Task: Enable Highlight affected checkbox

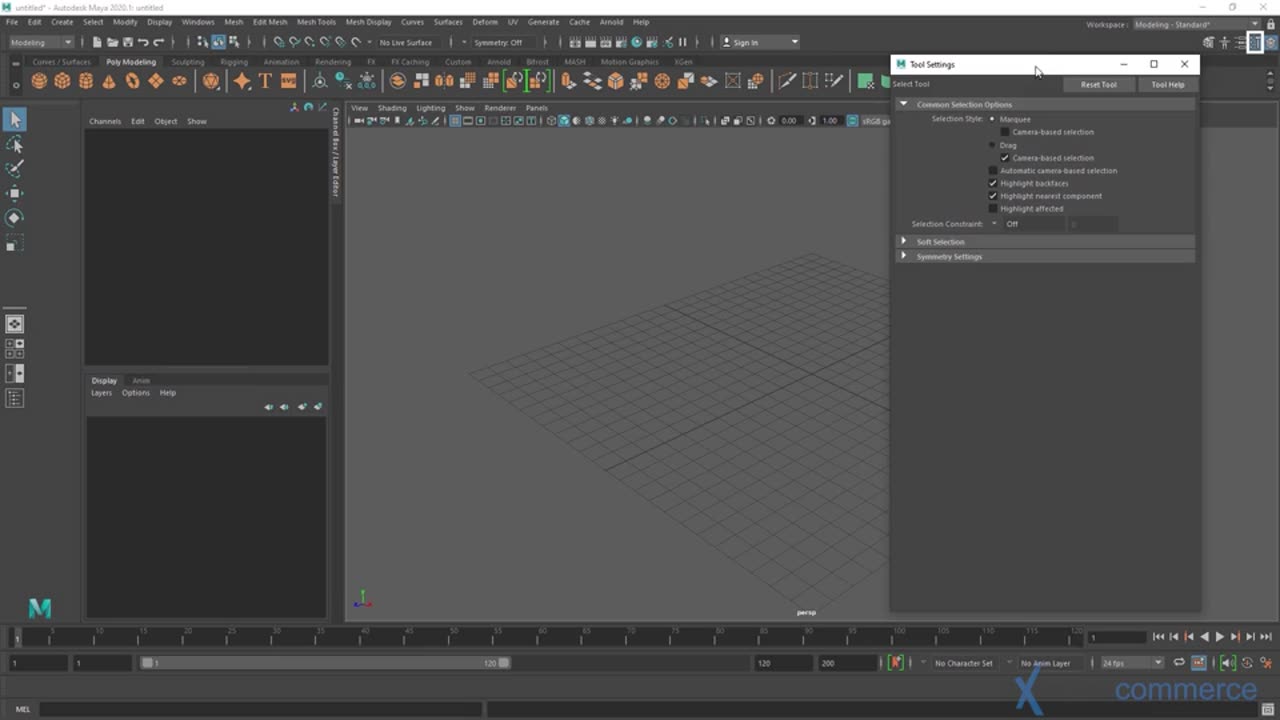Action: pyautogui.click(x=993, y=209)
